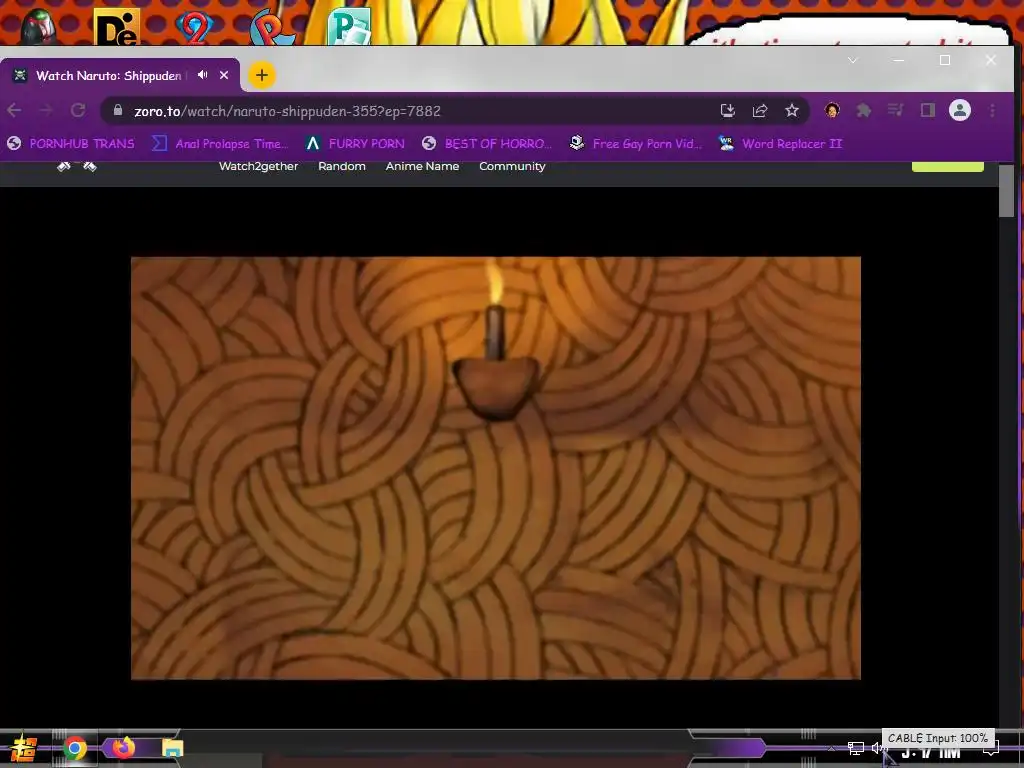1024x768 pixels.
Task: Reload the page with the refresh icon
Action: coord(78,110)
